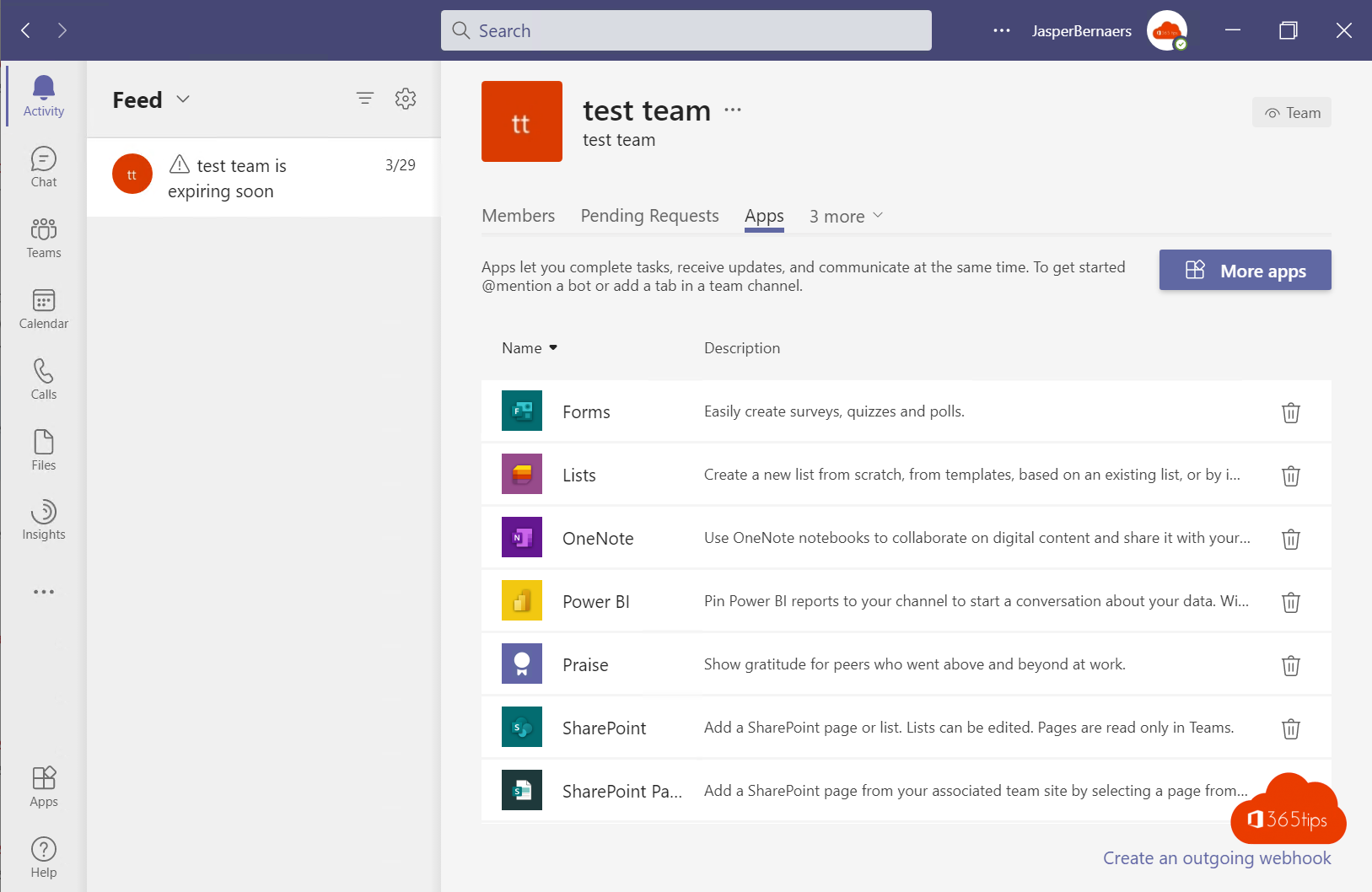Expand the 3 more tabs dropdown
Image resolution: width=1372 pixels, height=892 pixels.
click(846, 217)
